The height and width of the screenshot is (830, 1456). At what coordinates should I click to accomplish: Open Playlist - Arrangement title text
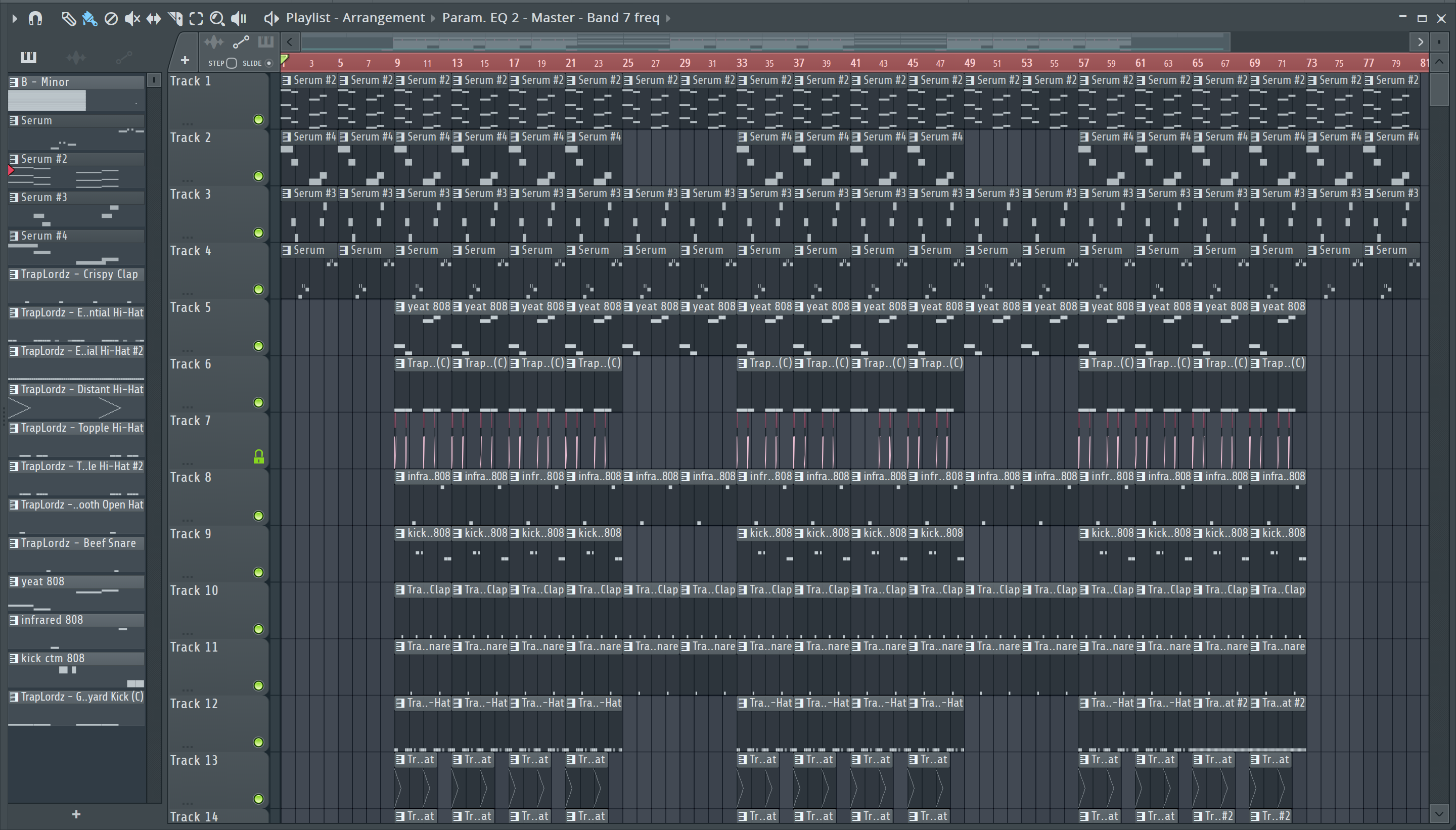[355, 18]
